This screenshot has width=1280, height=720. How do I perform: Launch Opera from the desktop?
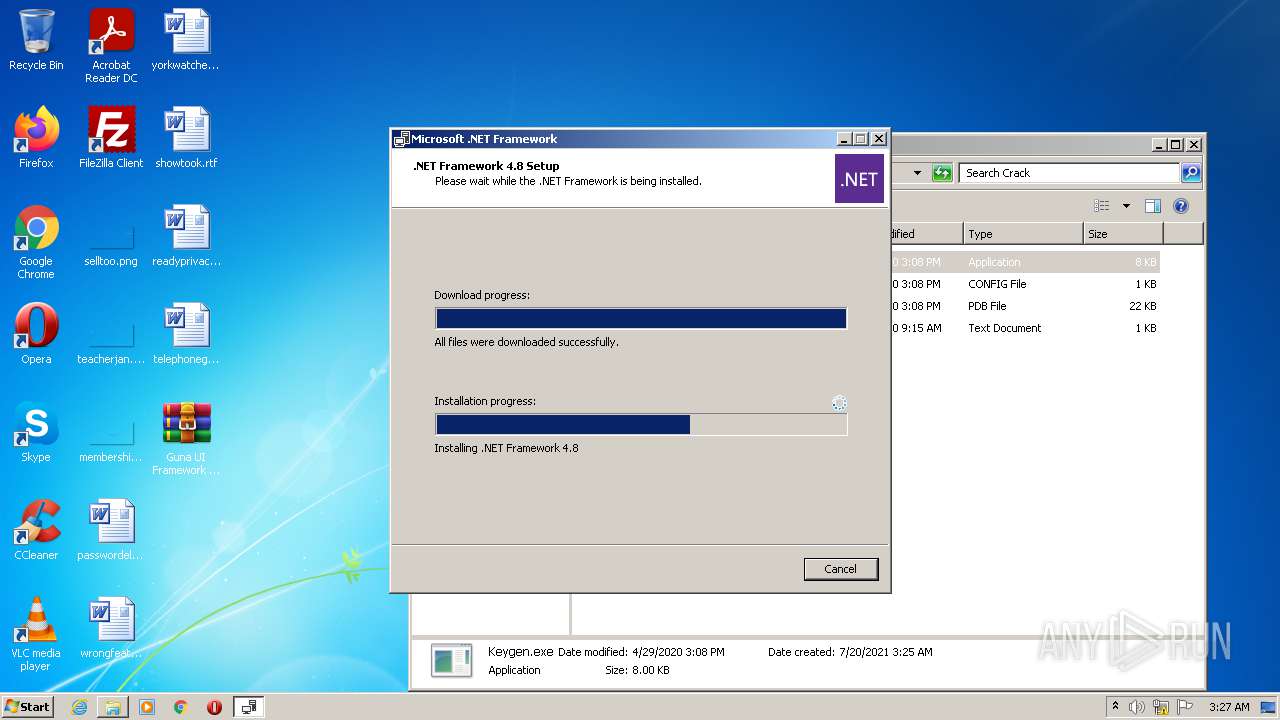(36, 334)
